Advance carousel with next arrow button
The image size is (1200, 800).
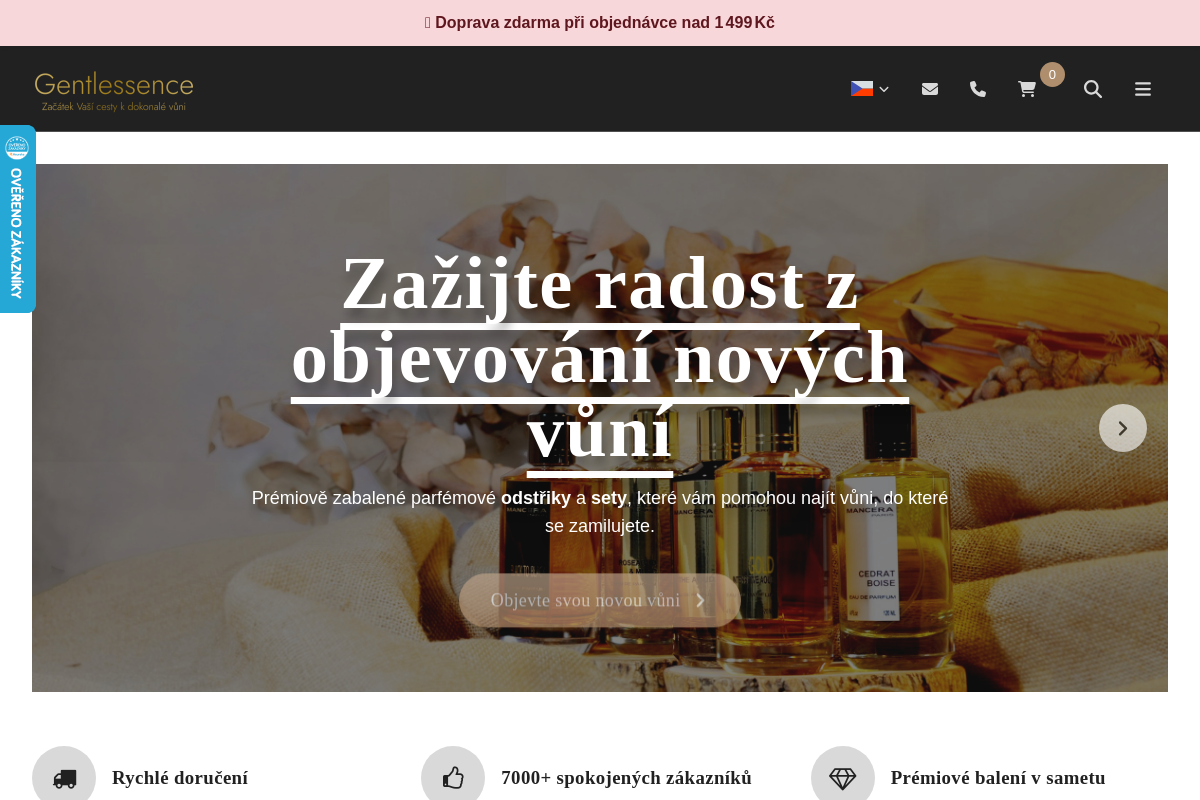pyautogui.click(x=1123, y=428)
